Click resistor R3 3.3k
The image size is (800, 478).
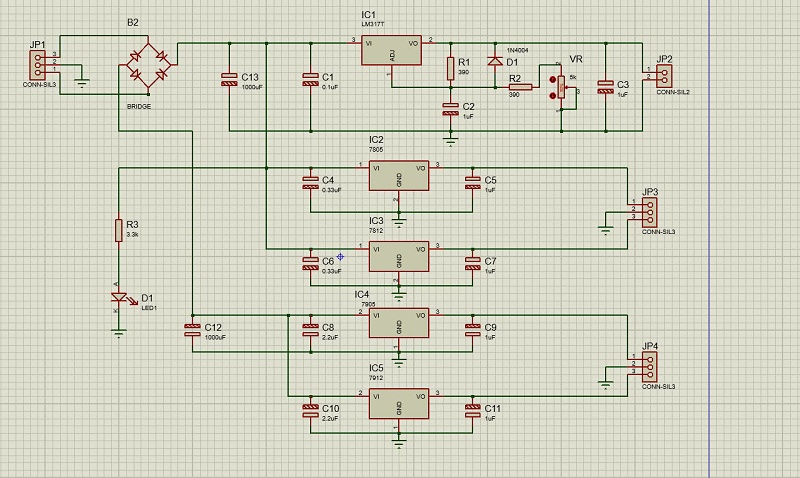[x=119, y=230]
